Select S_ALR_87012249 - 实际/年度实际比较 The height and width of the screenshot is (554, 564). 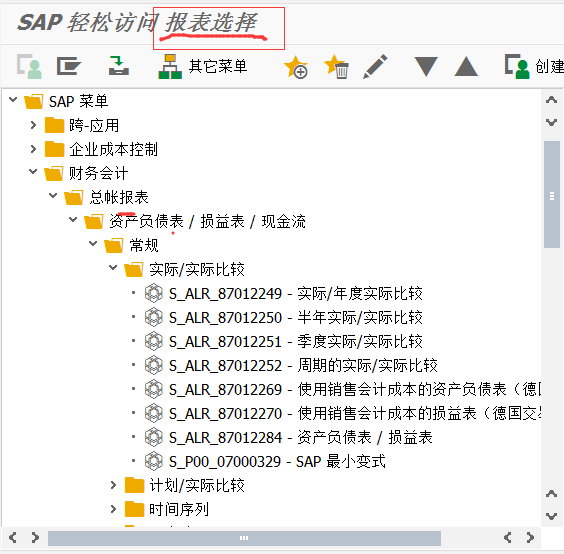click(x=296, y=294)
